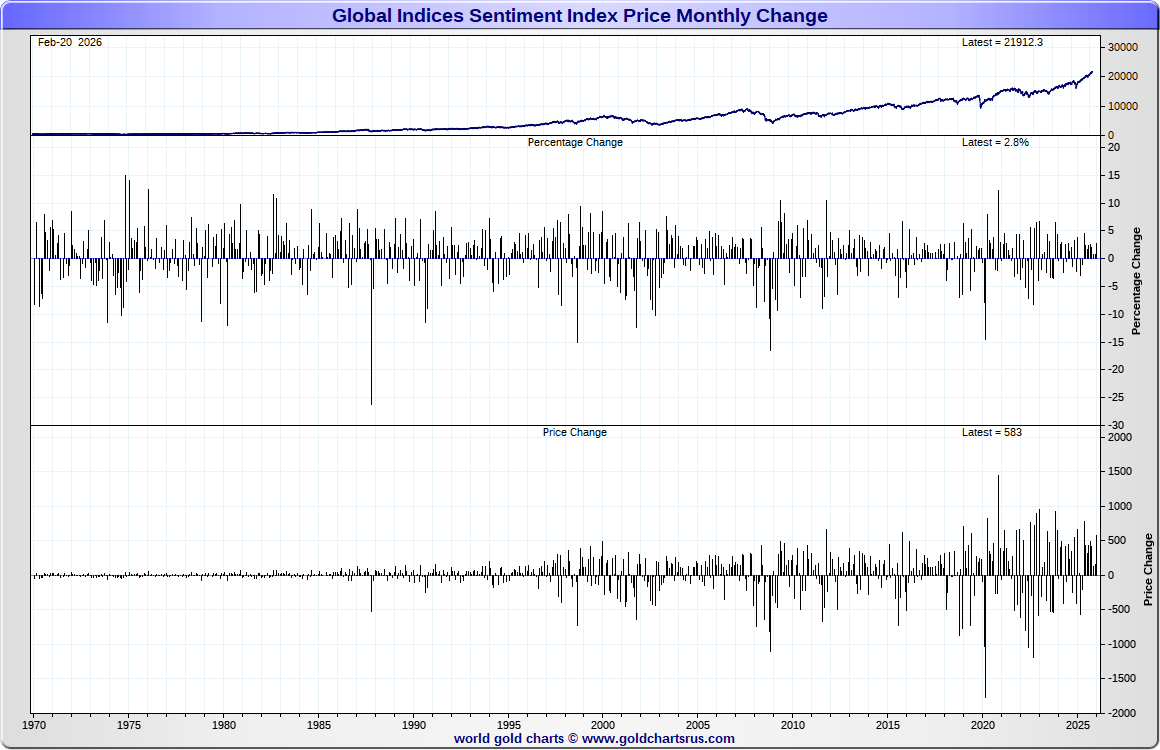This screenshot has height=750, width=1160.
Task: Click the 30000 y-axis label
Action: [x=1122, y=47]
